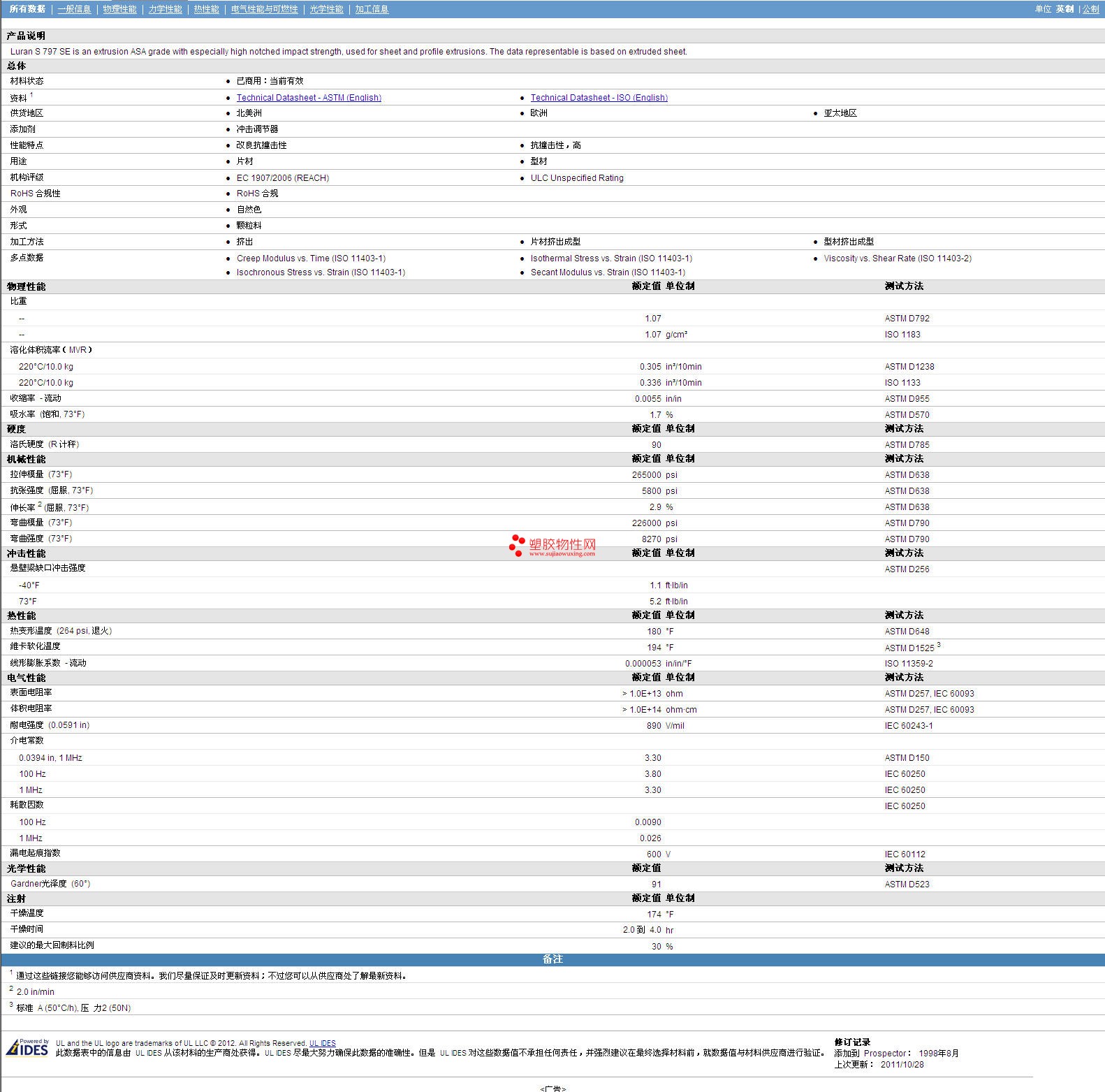The image size is (1105, 1092).
Task: Click the 电气性能 section header
Action: pyautogui.click(x=26, y=678)
